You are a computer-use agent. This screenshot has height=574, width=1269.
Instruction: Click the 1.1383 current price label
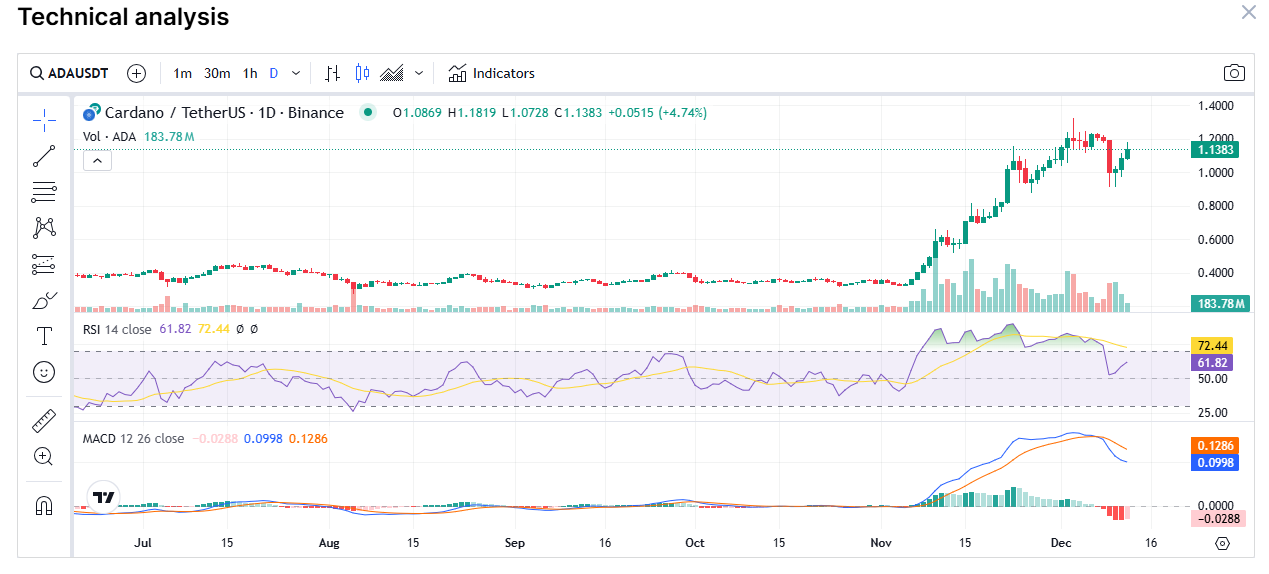pyautogui.click(x=1216, y=150)
